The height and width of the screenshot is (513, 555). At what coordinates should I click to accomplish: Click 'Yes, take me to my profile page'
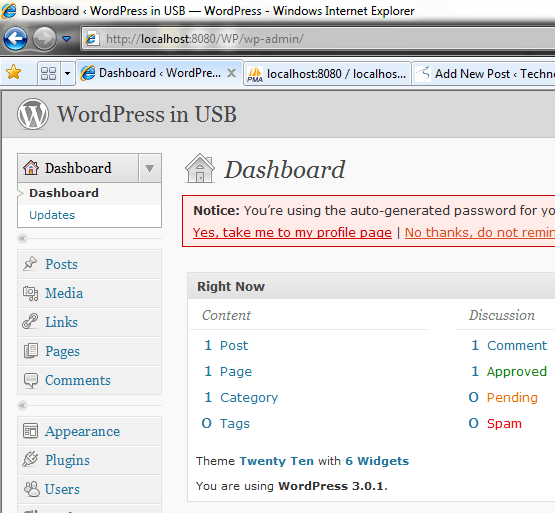click(292, 232)
